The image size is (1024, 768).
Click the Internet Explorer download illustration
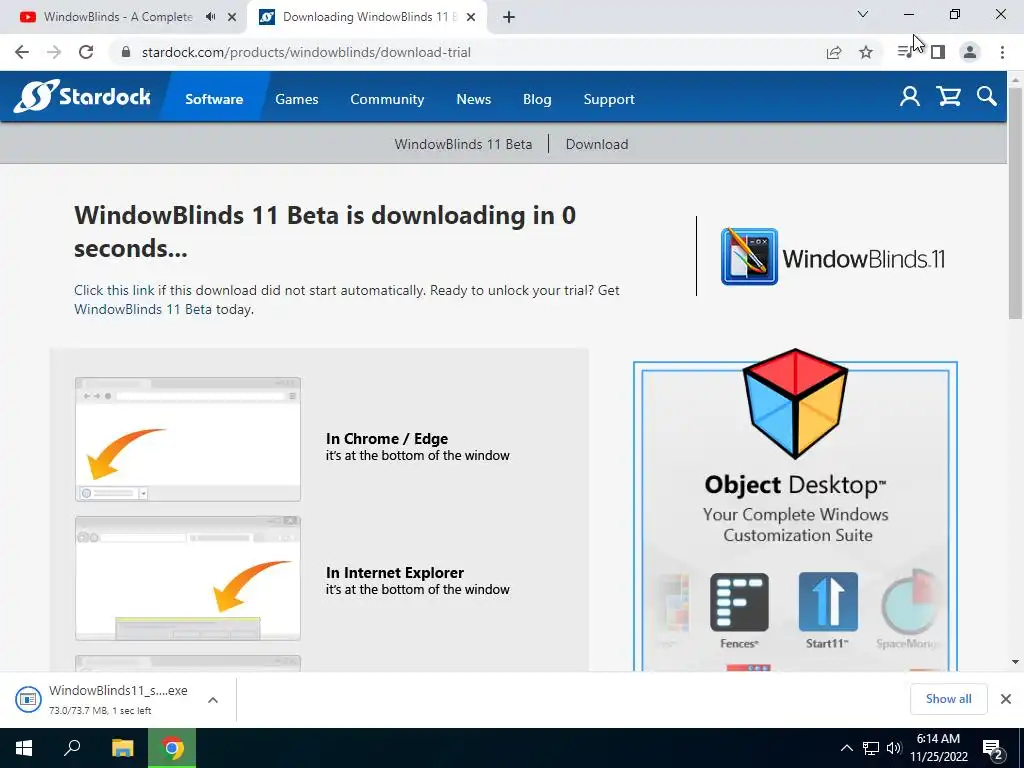[188, 578]
